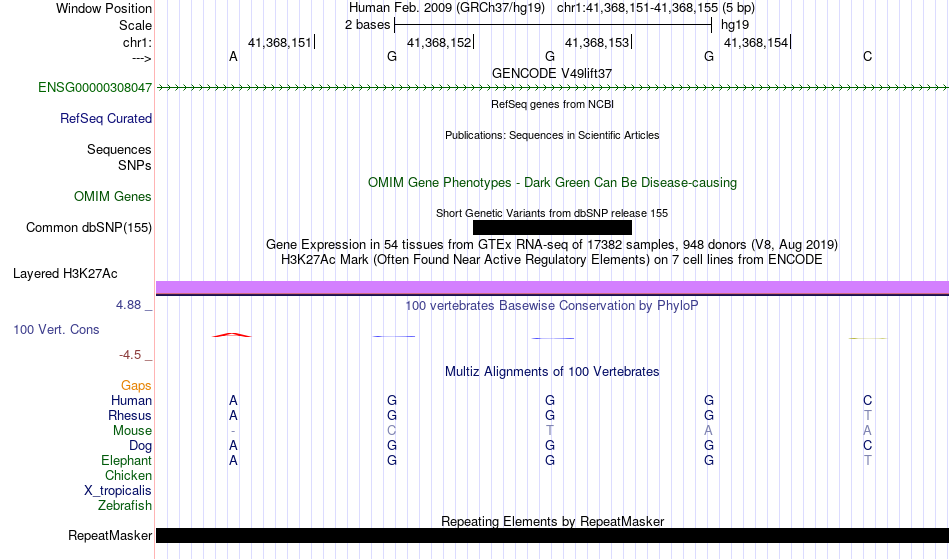Click the 4.88 PhyloP upper scale value
Image resolution: width=950 pixels, height=559 pixels.
[128, 305]
